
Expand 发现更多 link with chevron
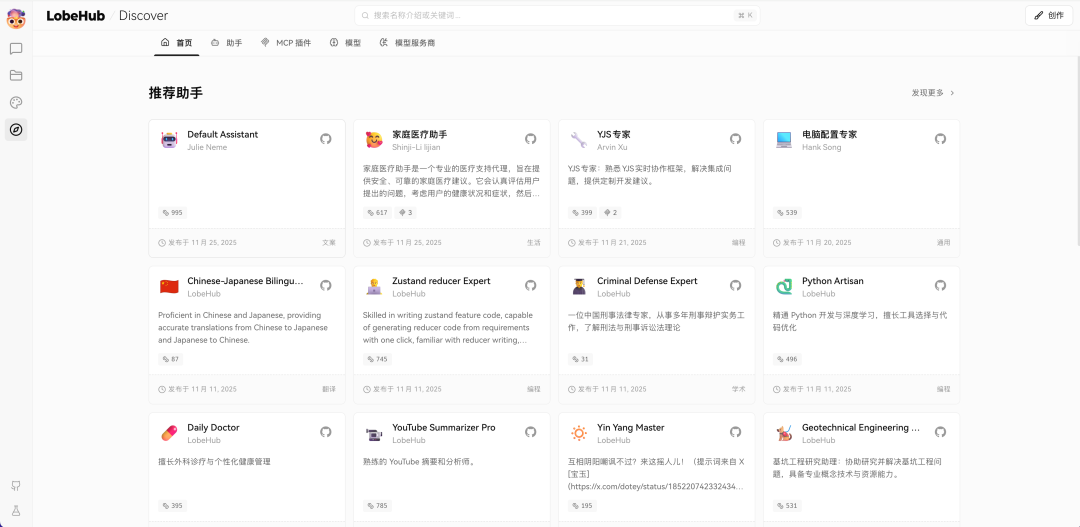coord(932,93)
